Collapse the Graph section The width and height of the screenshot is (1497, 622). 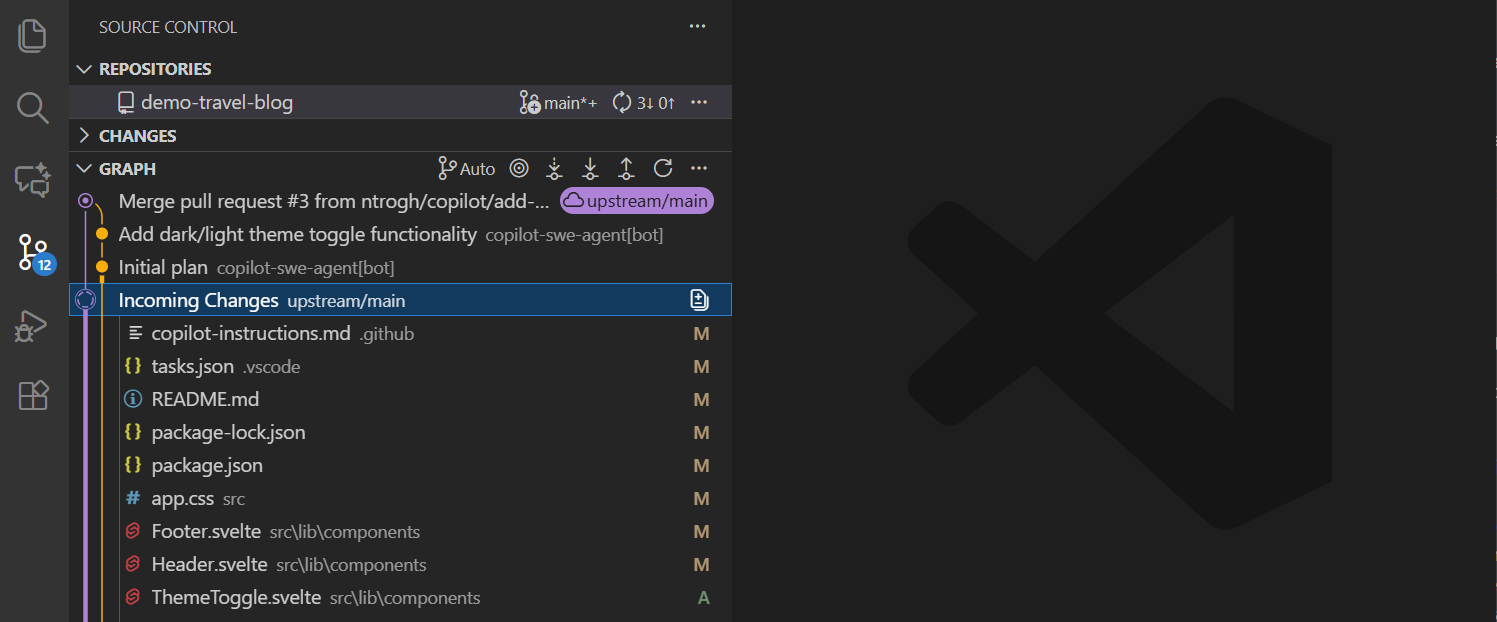83,168
